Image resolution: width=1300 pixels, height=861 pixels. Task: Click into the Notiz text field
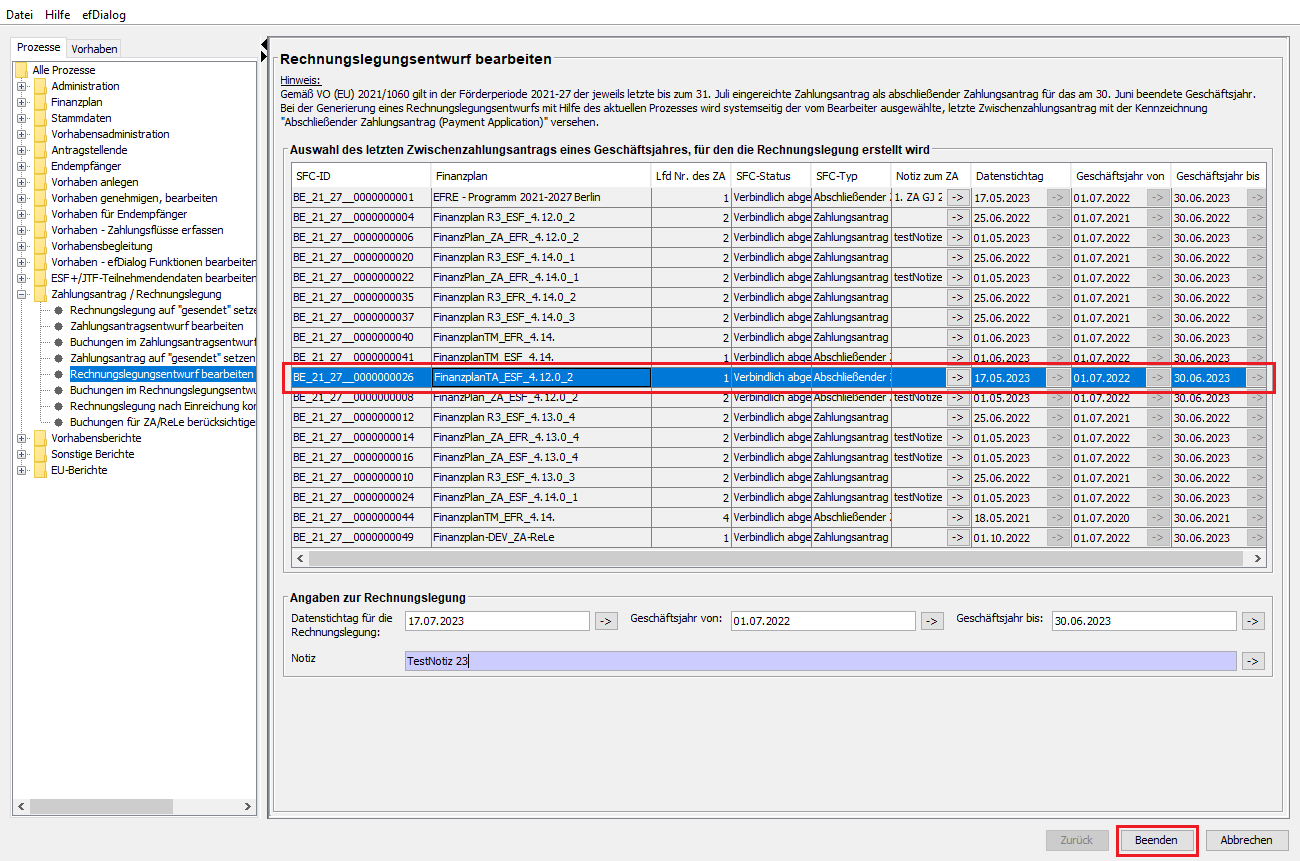(x=820, y=661)
